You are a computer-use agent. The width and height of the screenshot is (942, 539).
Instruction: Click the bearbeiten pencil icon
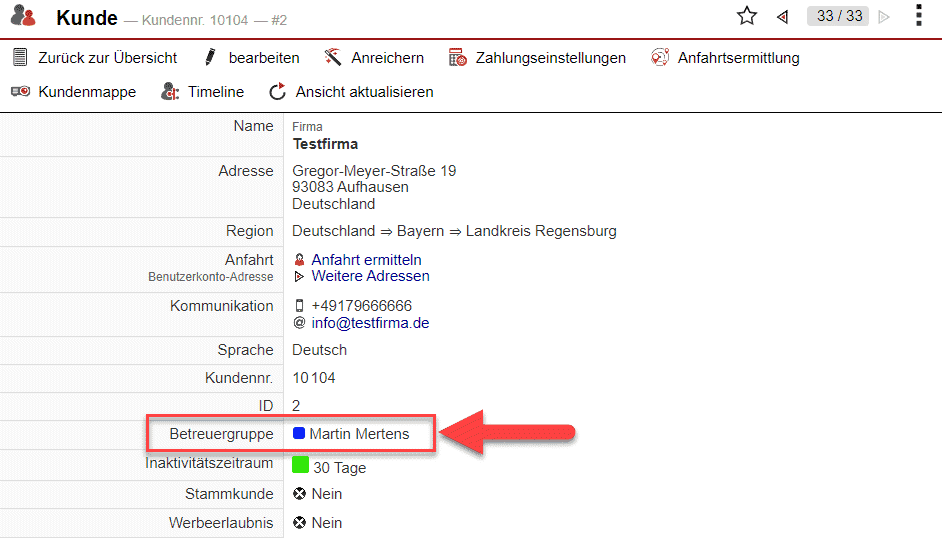pyautogui.click(x=210, y=58)
